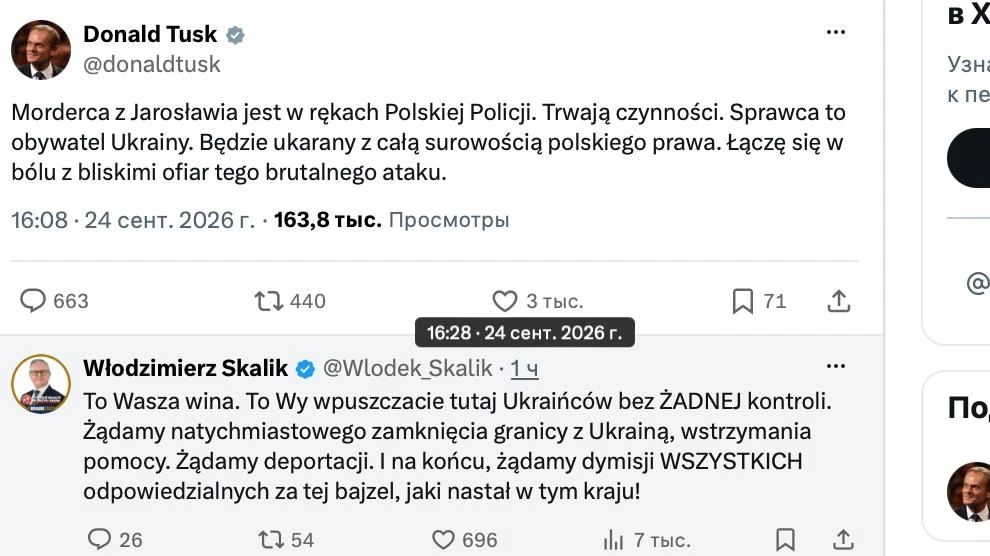This screenshot has height=556, width=990.
Task: Open Donald Tusk's profile picture
Action: [x=41, y=49]
